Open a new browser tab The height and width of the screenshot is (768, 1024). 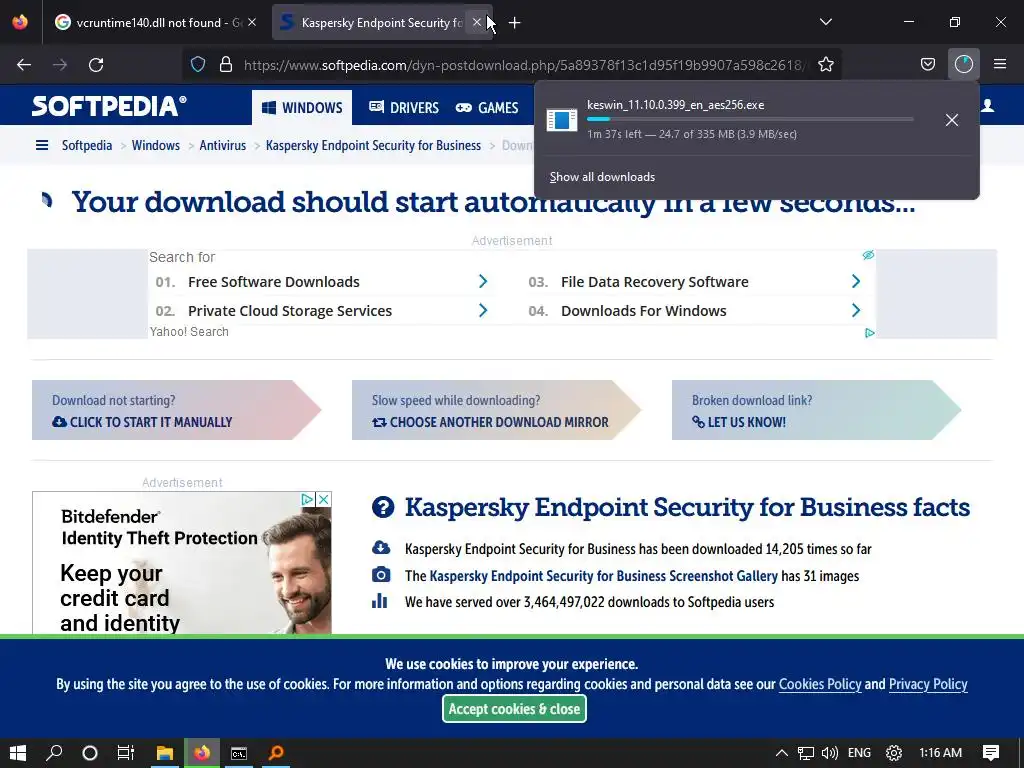(x=515, y=23)
